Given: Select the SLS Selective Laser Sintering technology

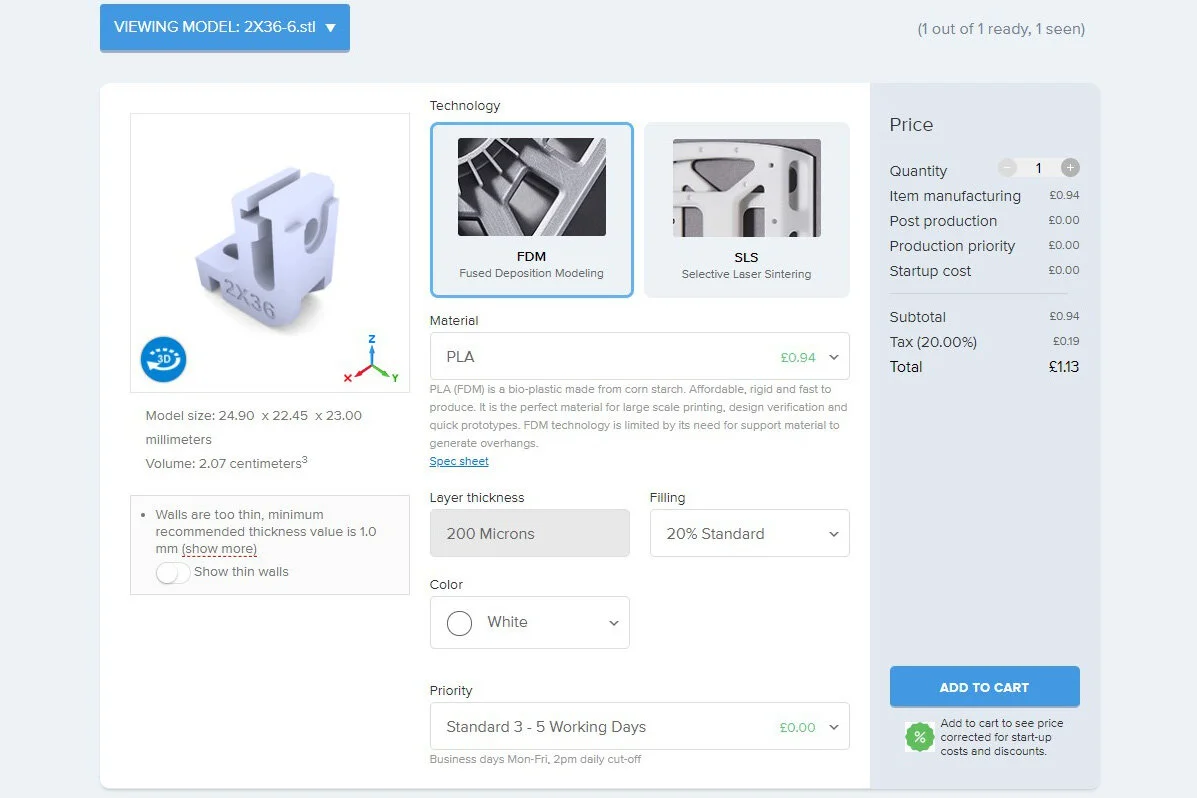Looking at the screenshot, I should click(746, 210).
